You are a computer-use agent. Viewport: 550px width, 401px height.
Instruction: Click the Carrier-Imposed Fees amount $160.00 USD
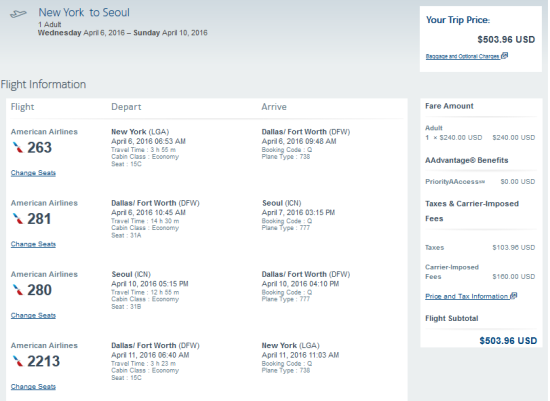(x=514, y=277)
